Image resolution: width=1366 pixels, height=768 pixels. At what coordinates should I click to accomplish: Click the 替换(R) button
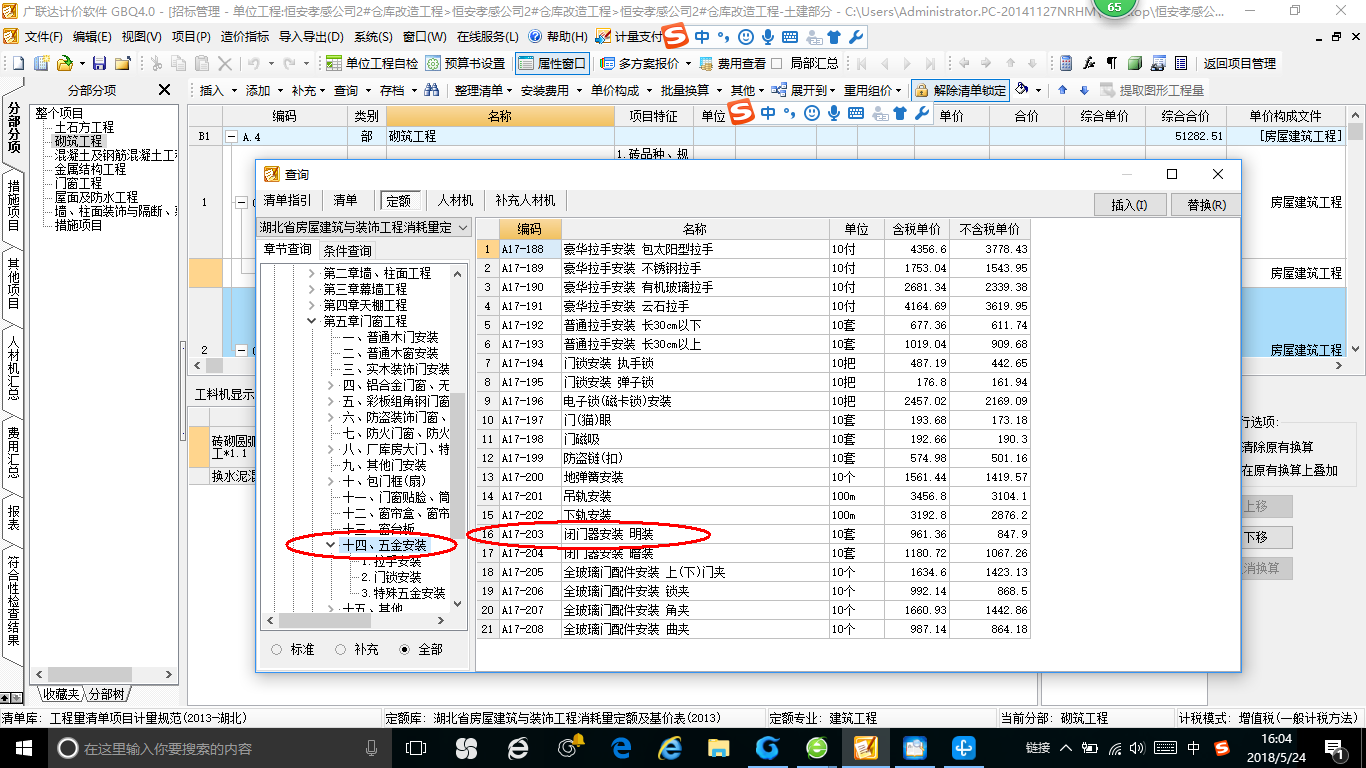pyautogui.click(x=1206, y=204)
